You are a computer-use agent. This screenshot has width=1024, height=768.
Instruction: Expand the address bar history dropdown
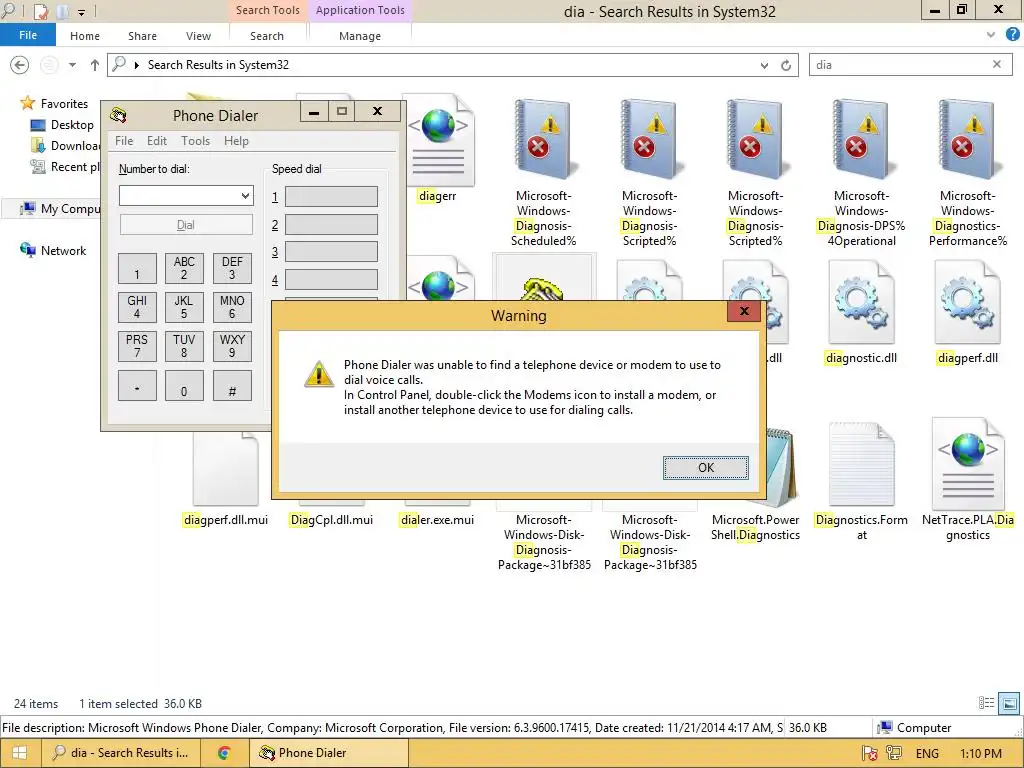(x=764, y=65)
